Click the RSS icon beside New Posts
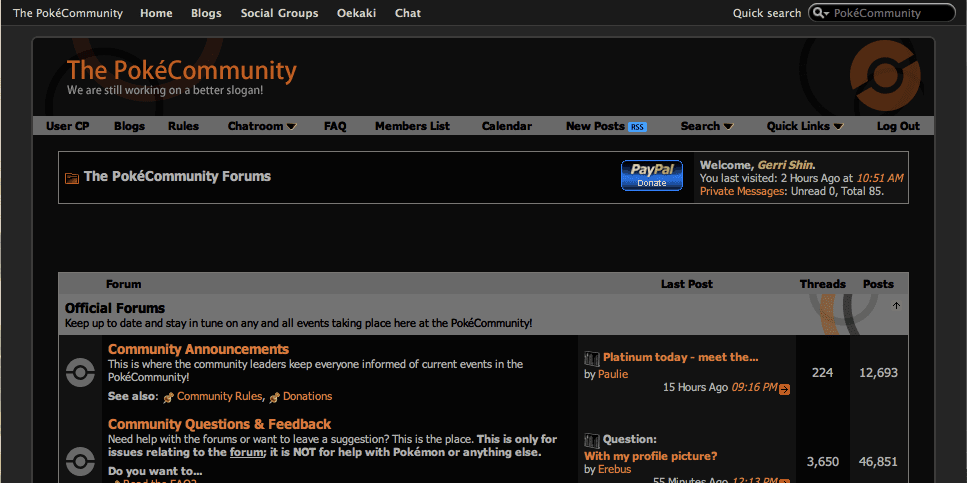This screenshot has height=483, width=967. tap(637, 126)
